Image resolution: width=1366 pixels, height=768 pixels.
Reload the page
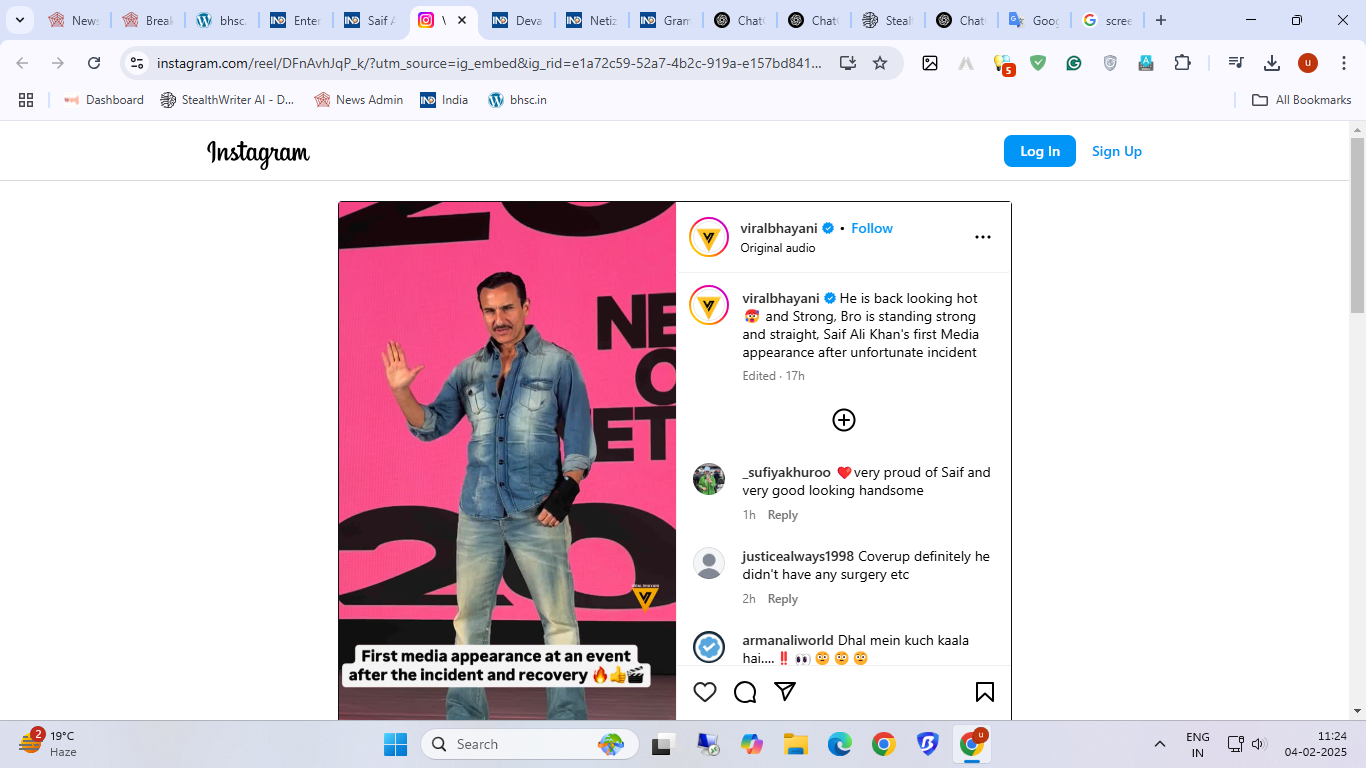(x=94, y=63)
